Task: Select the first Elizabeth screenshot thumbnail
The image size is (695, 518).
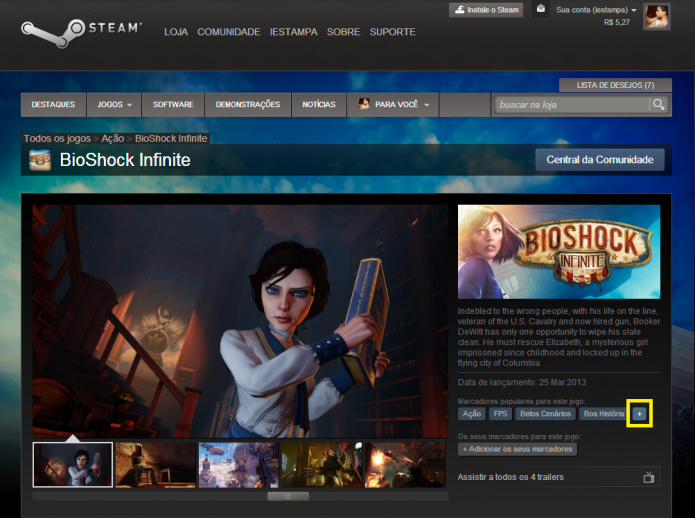Action: [x=73, y=465]
